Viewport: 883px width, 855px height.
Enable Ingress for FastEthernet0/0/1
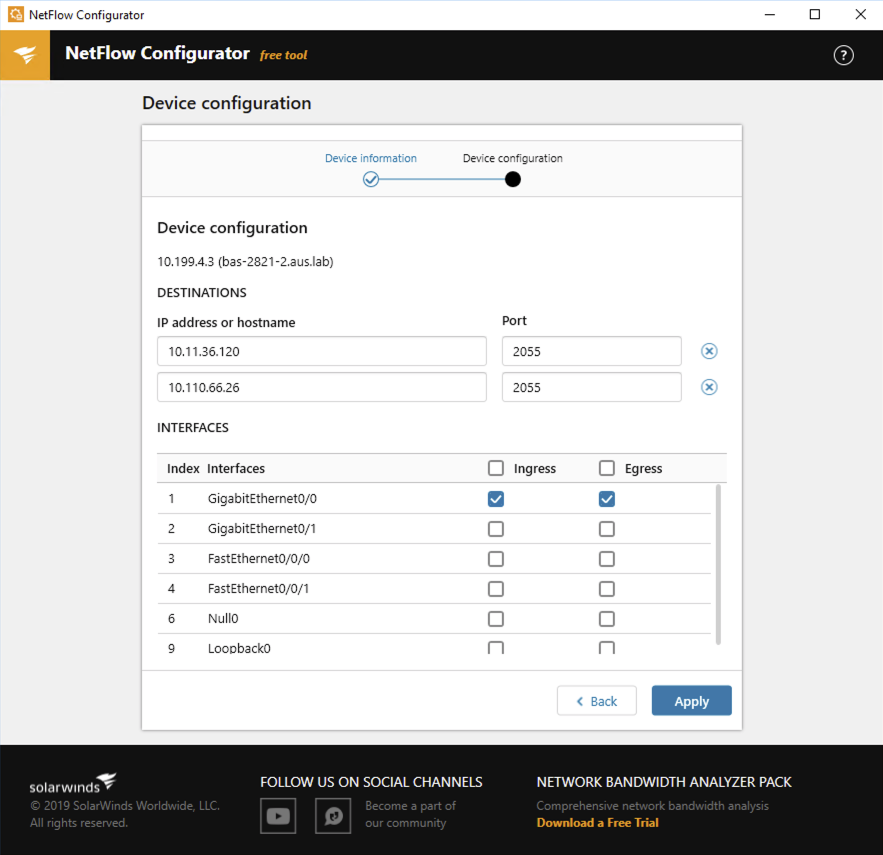point(496,589)
